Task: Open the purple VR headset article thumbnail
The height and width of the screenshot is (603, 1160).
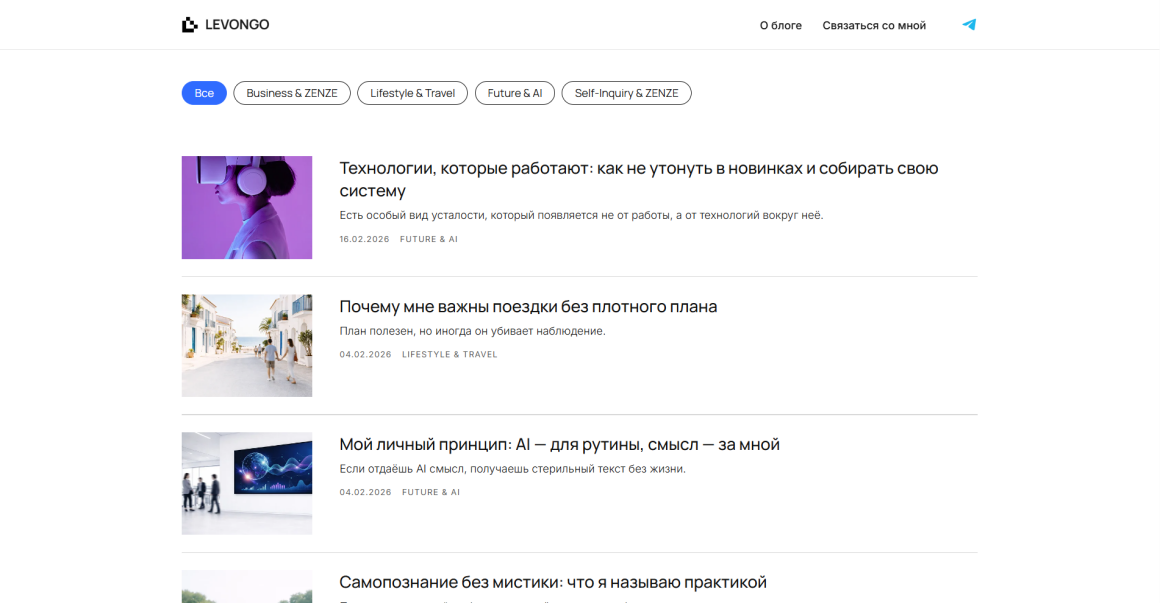Action: (x=246, y=207)
